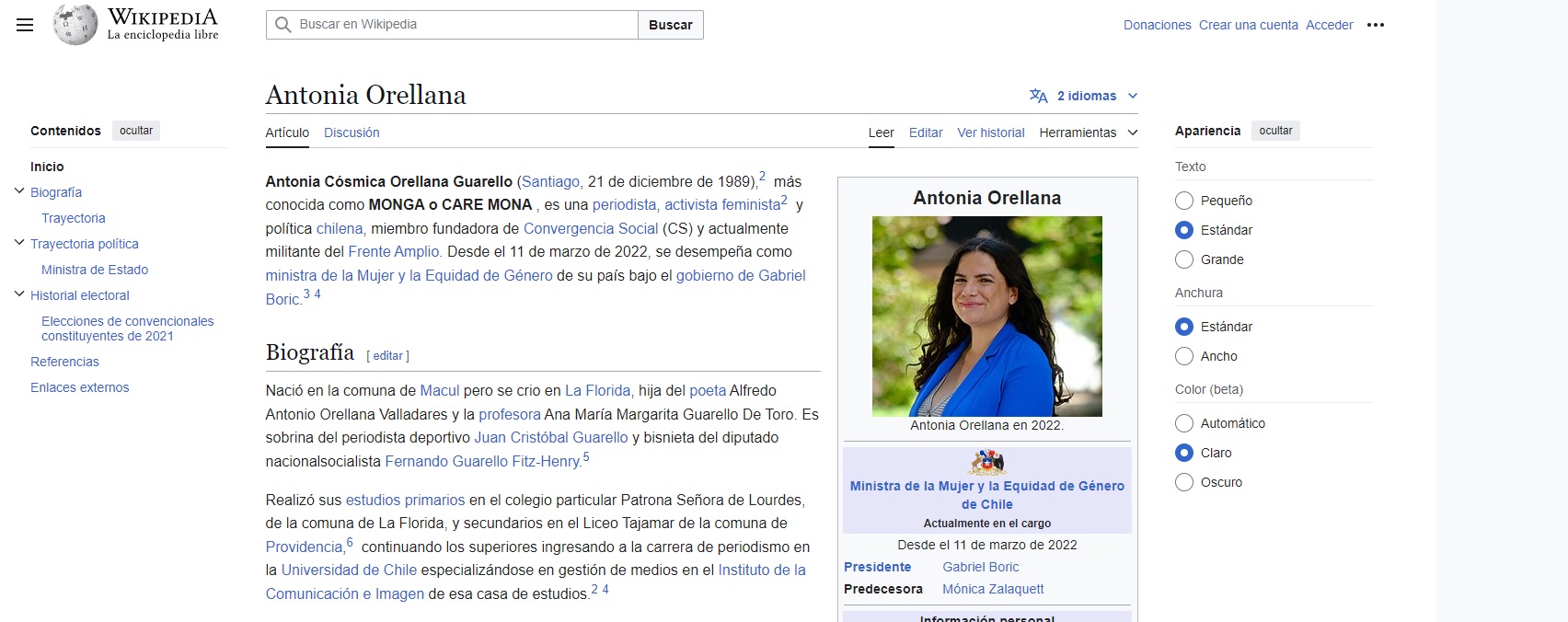
Task: Open the hamburger main menu icon
Action: [25, 25]
